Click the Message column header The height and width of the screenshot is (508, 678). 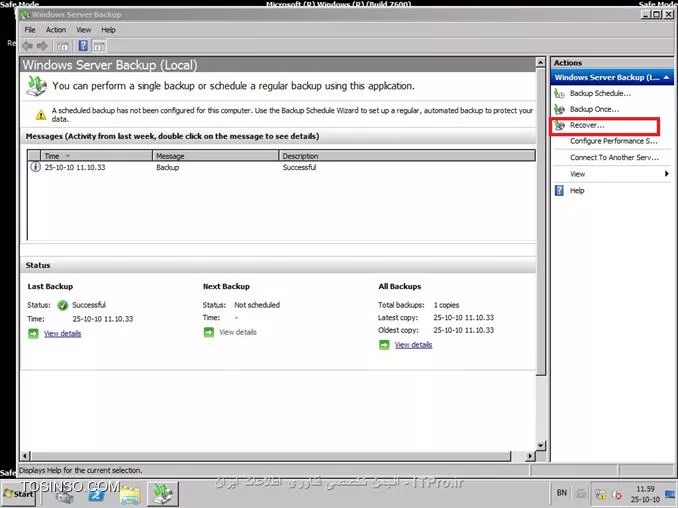215,156
